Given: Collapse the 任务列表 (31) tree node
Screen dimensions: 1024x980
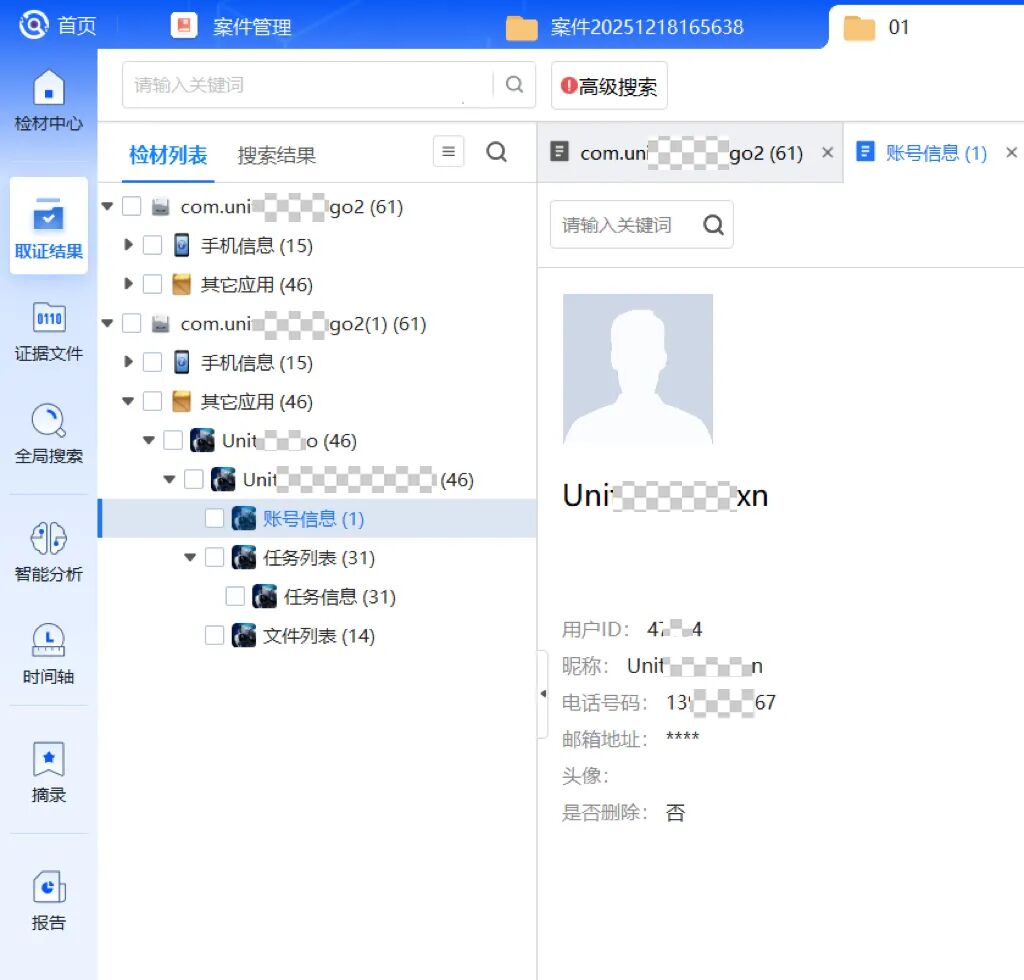Looking at the screenshot, I should (190, 557).
